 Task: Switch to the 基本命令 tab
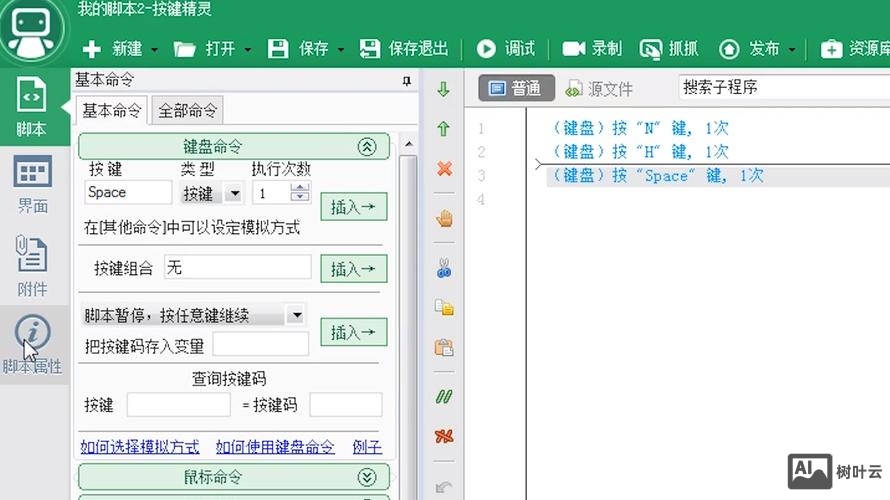click(x=112, y=110)
